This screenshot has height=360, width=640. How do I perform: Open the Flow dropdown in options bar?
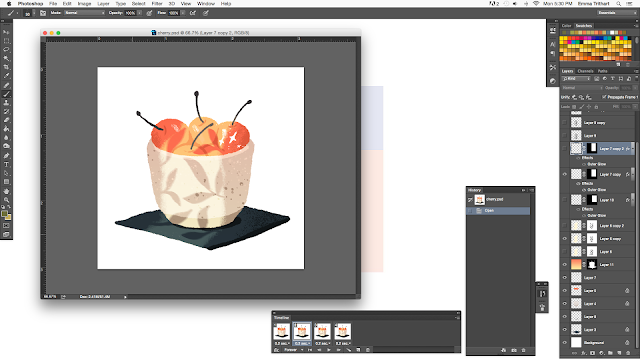point(183,13)
